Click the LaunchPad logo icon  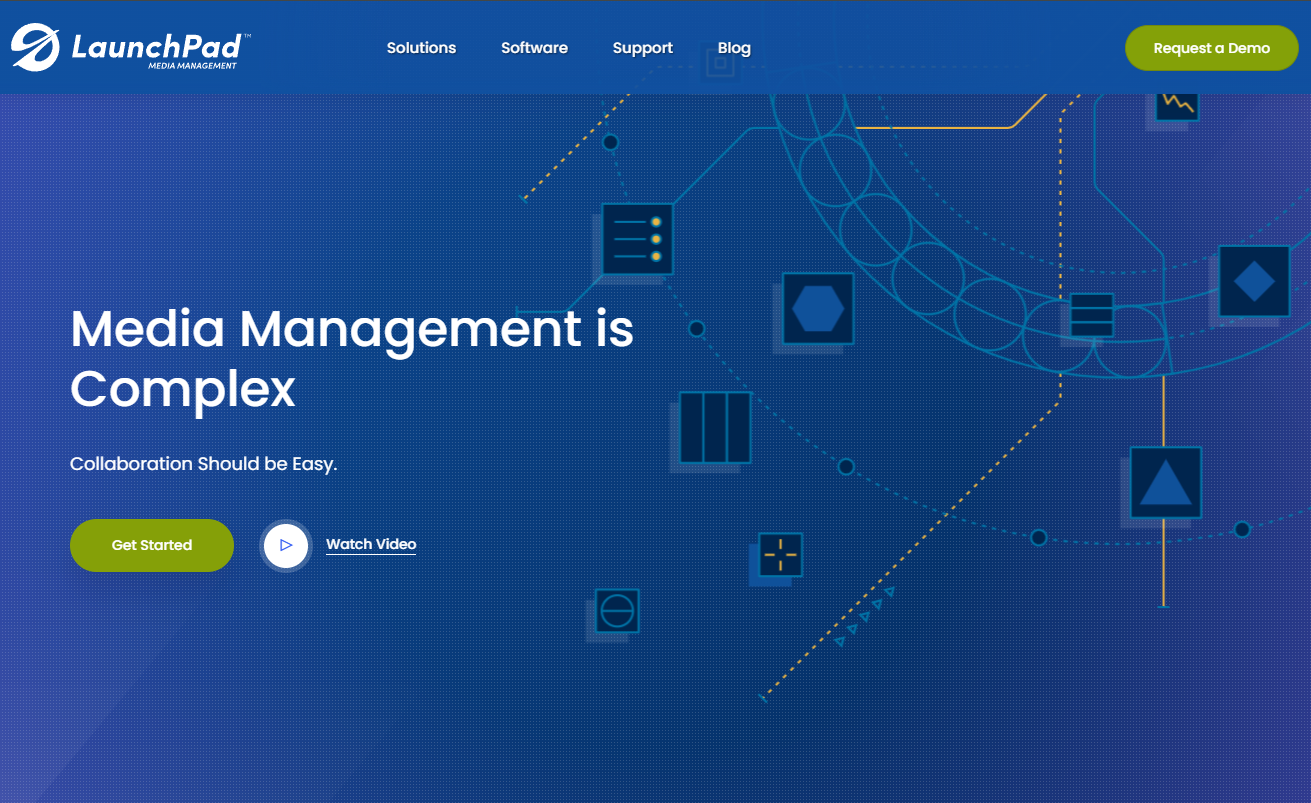coord(35,46)
